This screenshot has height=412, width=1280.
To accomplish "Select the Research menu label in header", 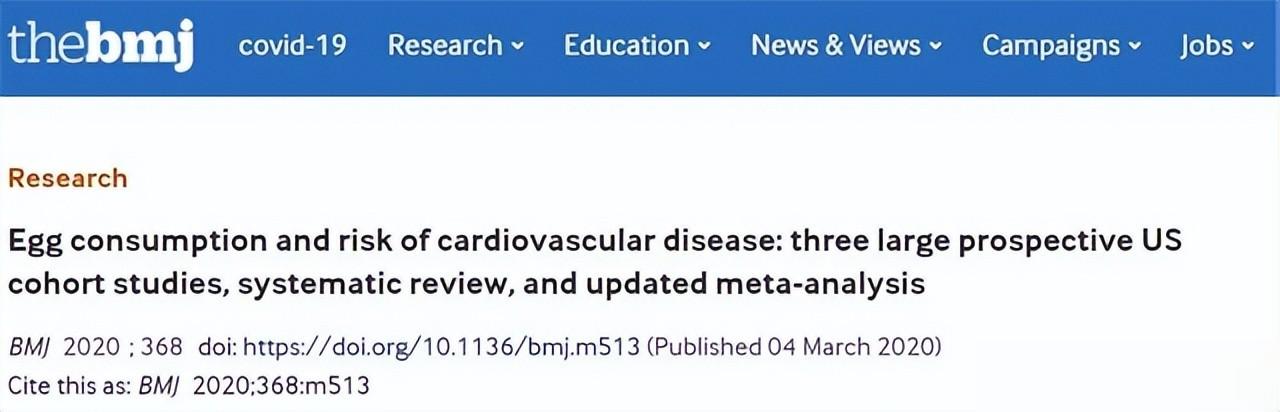I will tap(445, 46).
